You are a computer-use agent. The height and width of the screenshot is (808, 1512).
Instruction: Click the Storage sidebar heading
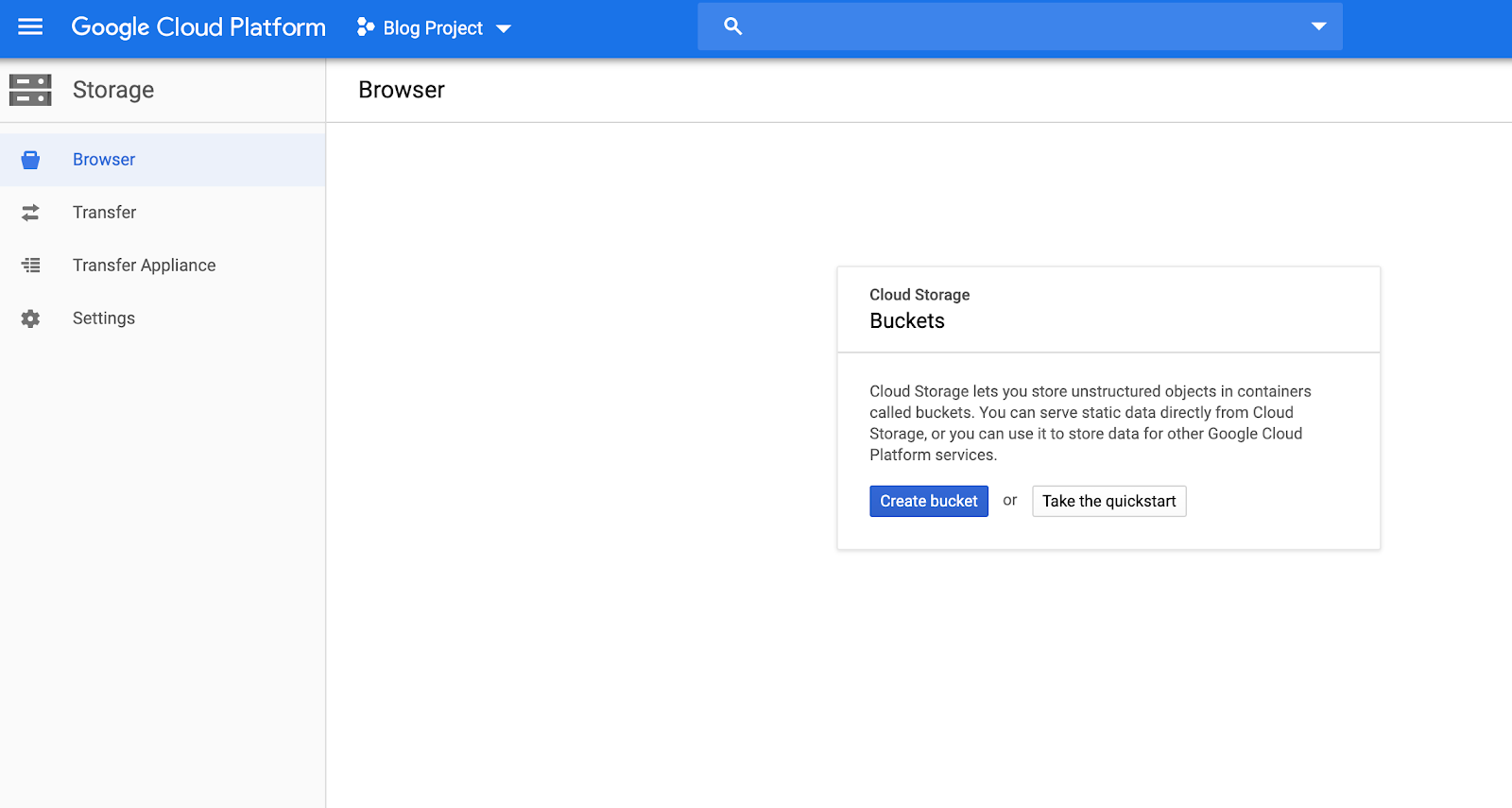coord(113,90)
